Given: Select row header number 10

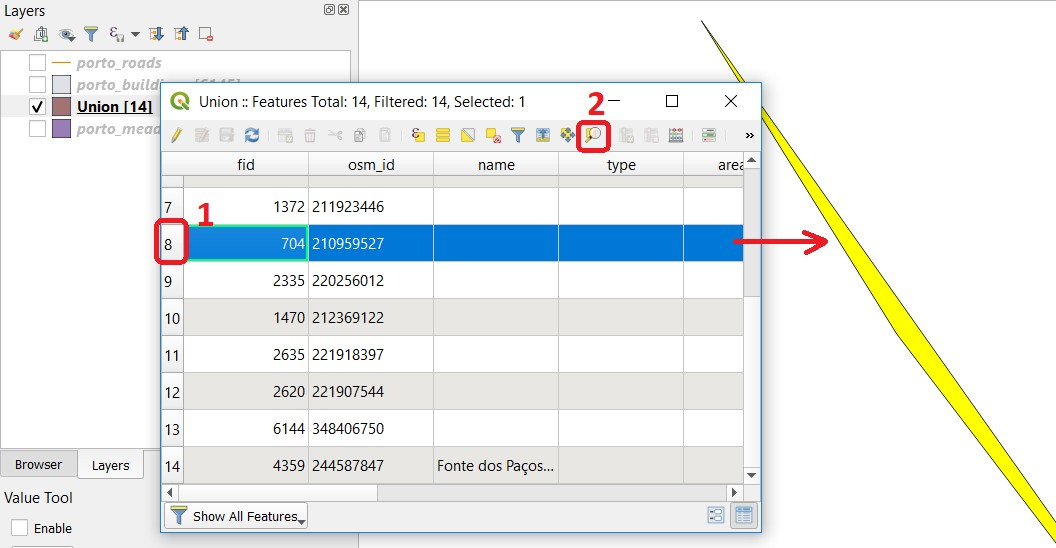Looking at the screenshot, I should click(172, 318).
